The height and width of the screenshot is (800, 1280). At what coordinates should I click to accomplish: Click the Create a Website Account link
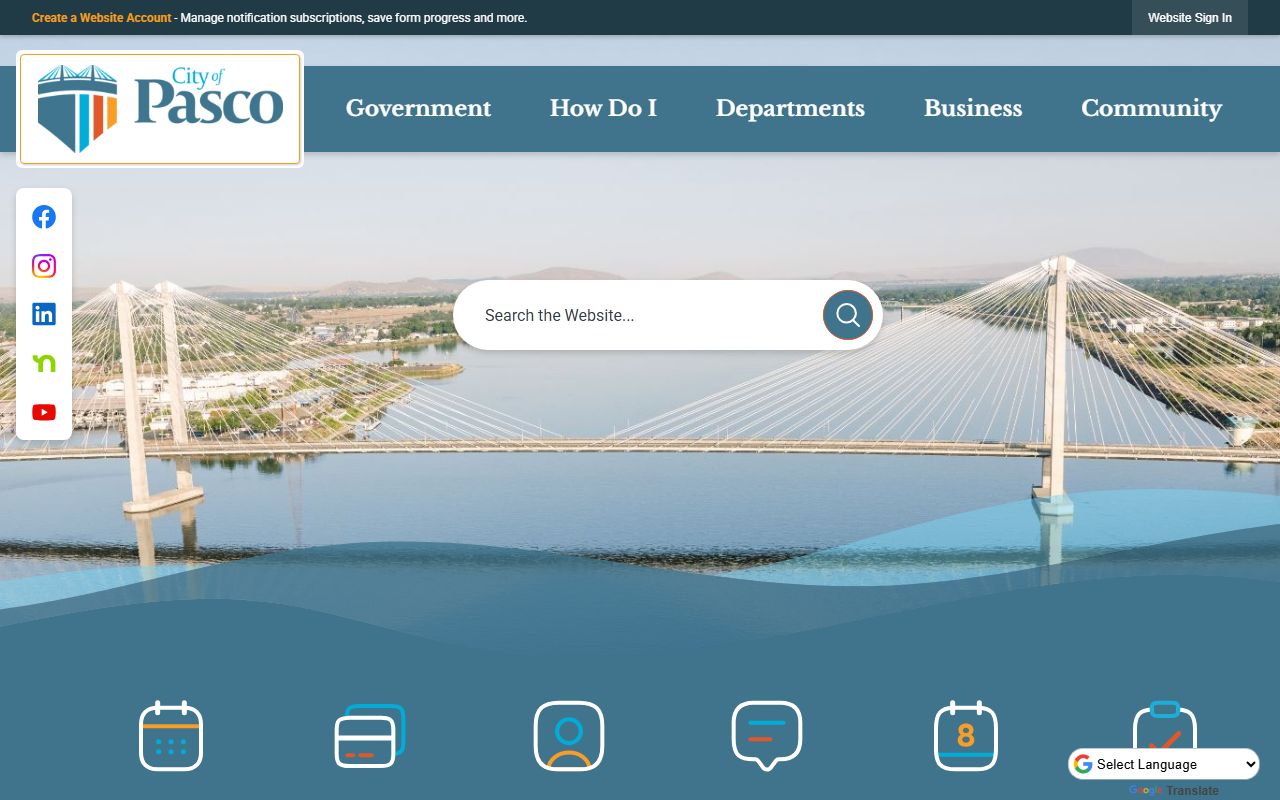pos(101,18)
